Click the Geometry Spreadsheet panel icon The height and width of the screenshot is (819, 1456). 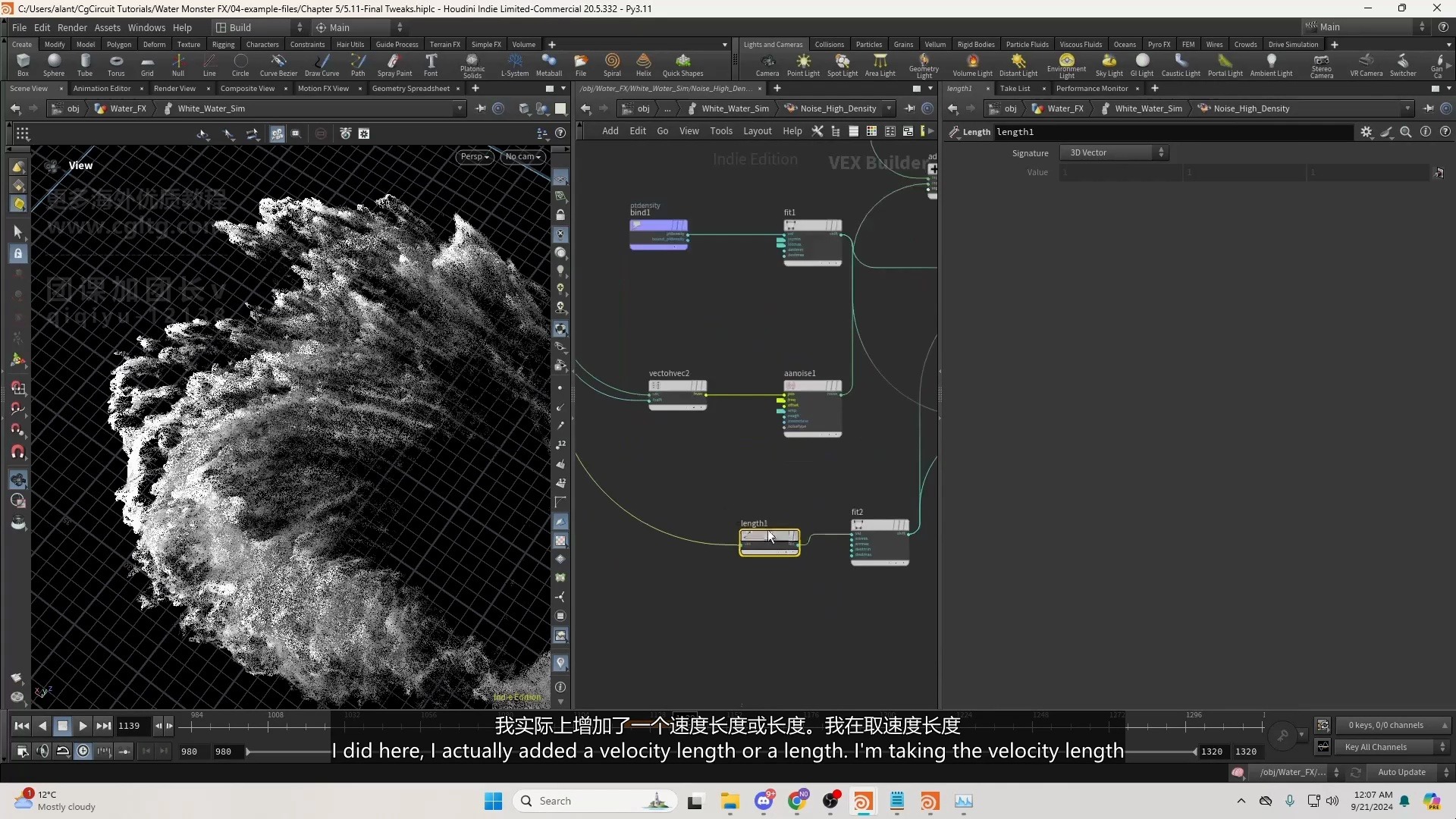410,88
